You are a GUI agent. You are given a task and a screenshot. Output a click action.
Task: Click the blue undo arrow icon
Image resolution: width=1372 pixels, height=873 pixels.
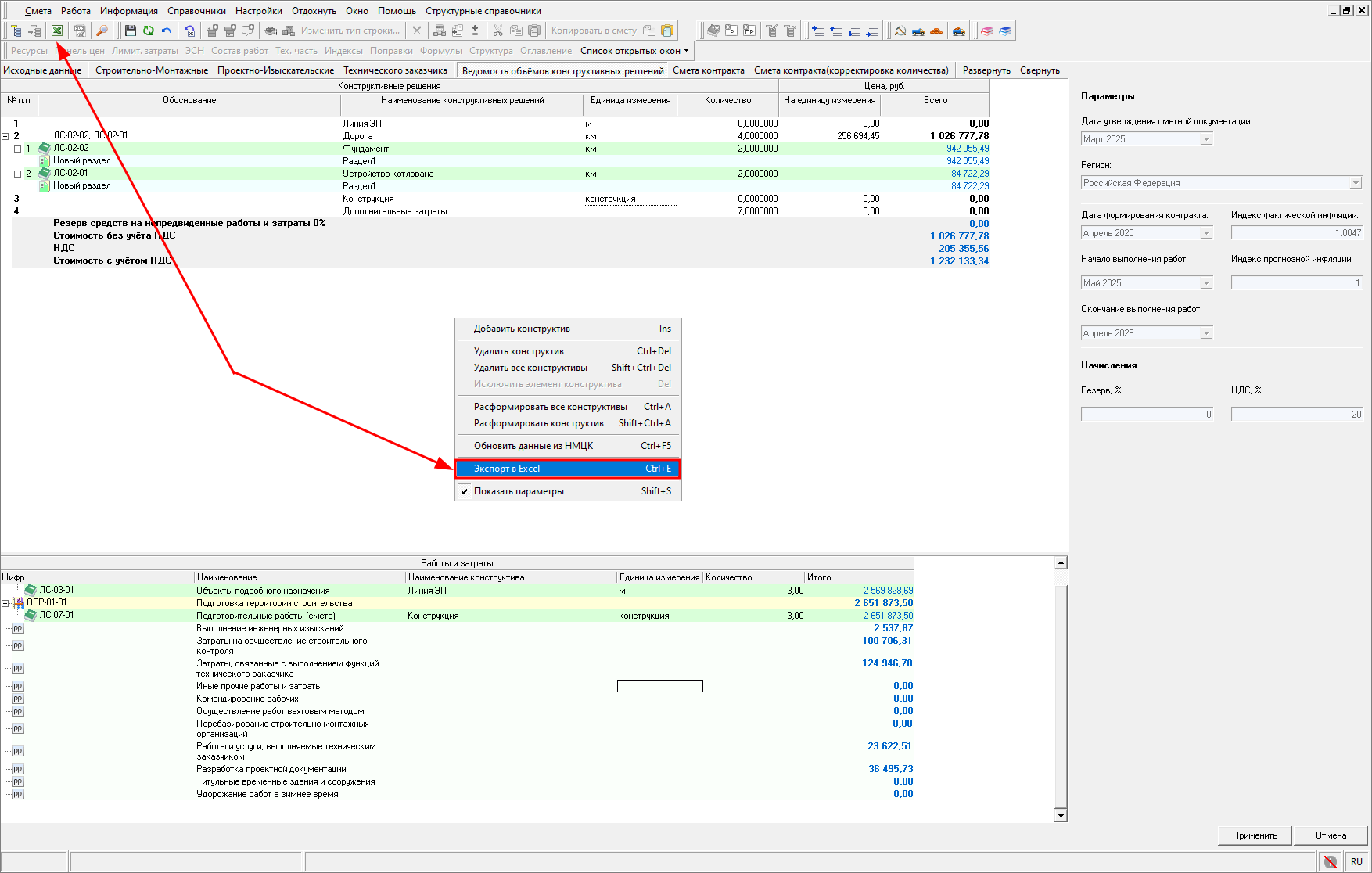click(167, 31)
